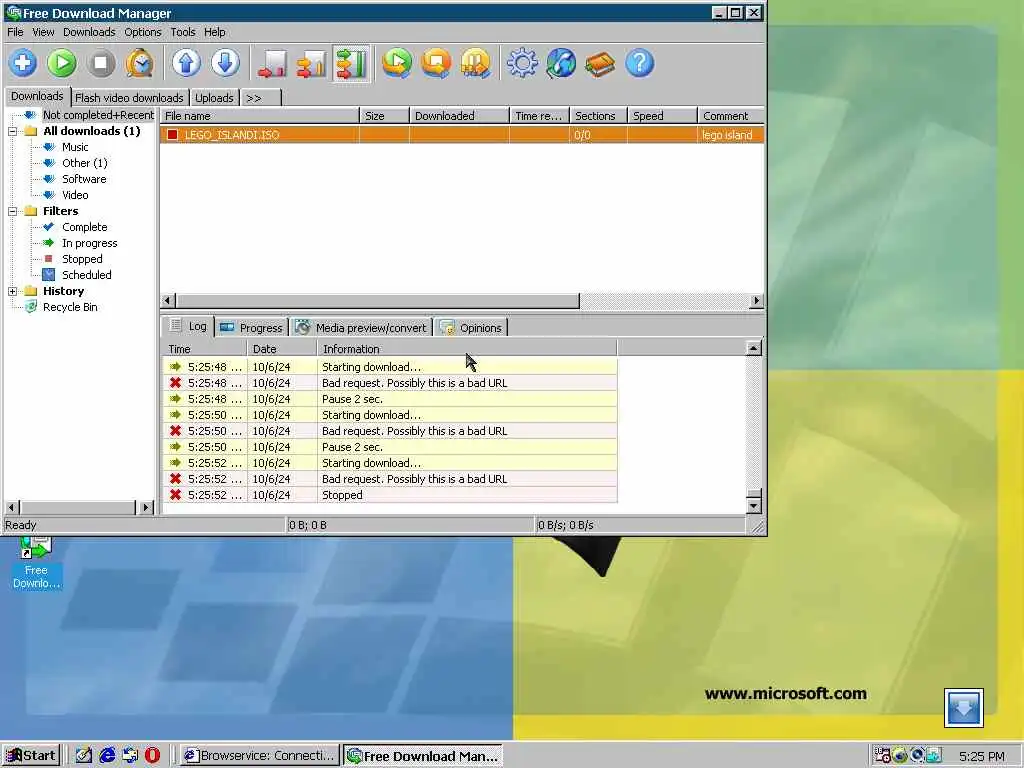Select Not completed+Recent in tree

(x=98, y=115)
